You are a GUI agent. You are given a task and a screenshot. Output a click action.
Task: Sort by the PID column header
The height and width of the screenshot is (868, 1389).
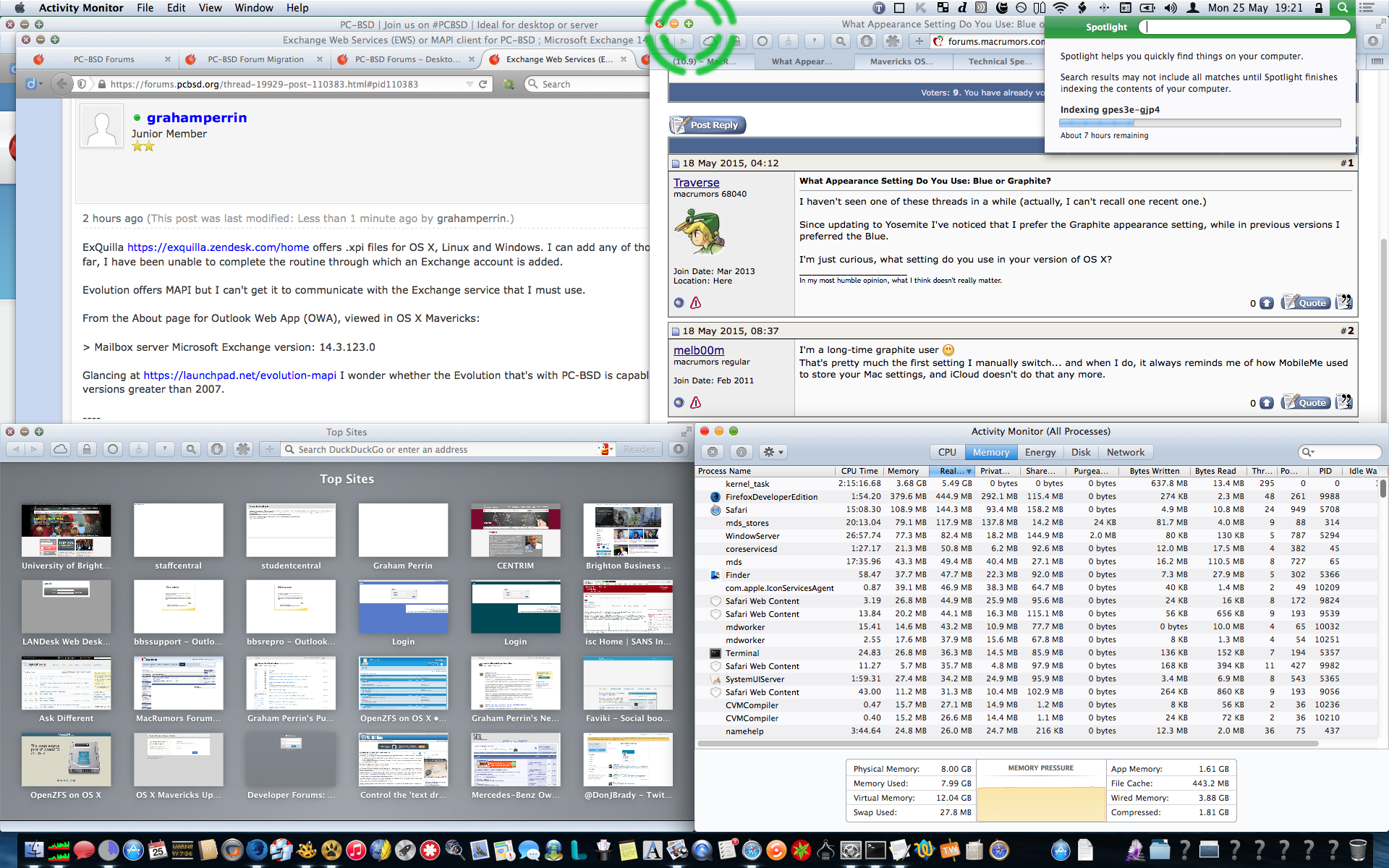pos(1325,471)
